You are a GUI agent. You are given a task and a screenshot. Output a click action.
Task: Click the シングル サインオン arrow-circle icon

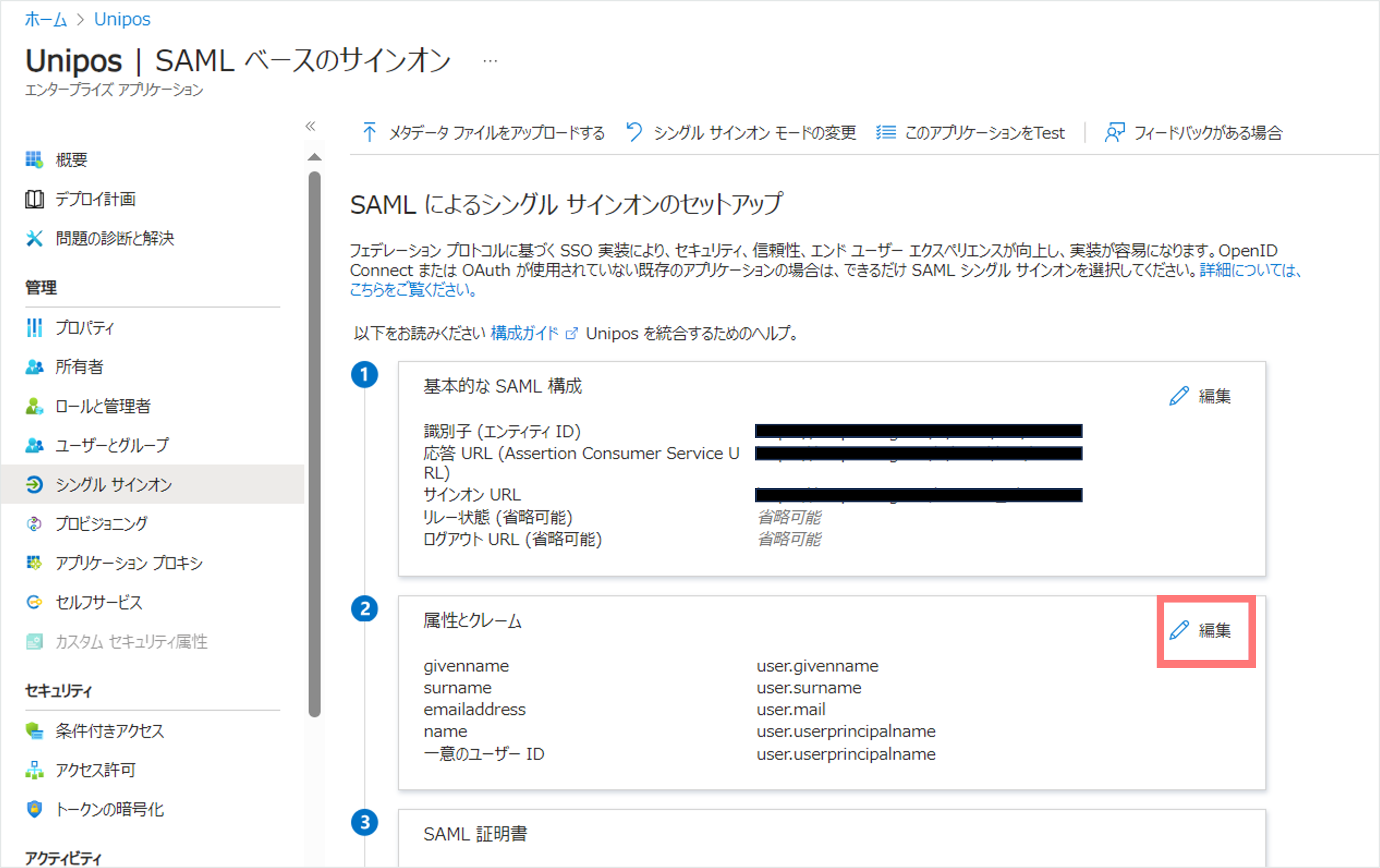click(x=34, y=485)
